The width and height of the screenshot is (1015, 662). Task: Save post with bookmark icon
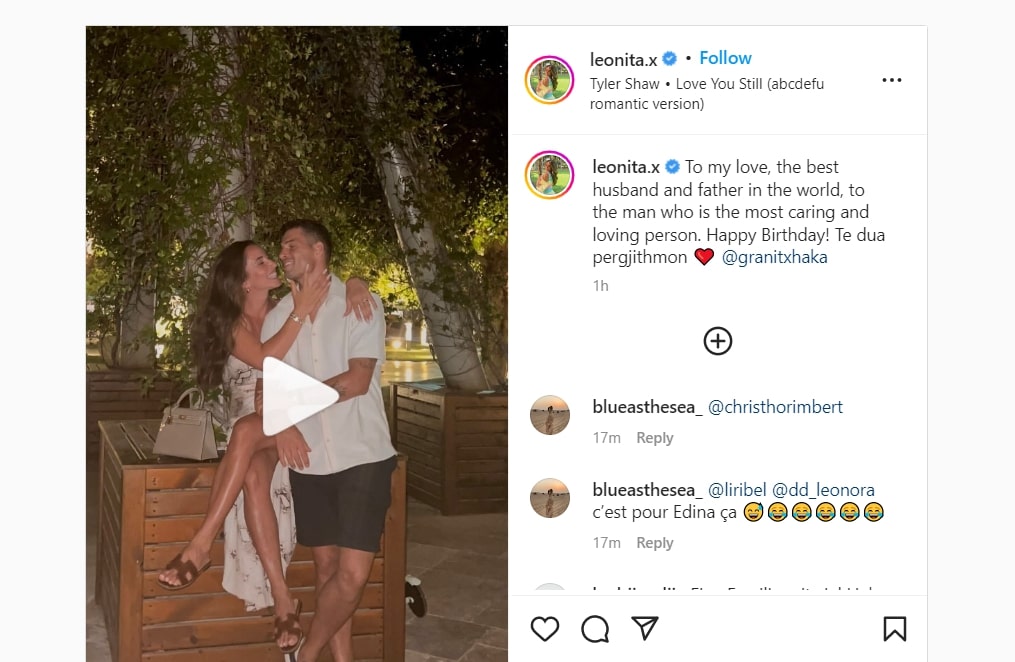coord(894,628)
